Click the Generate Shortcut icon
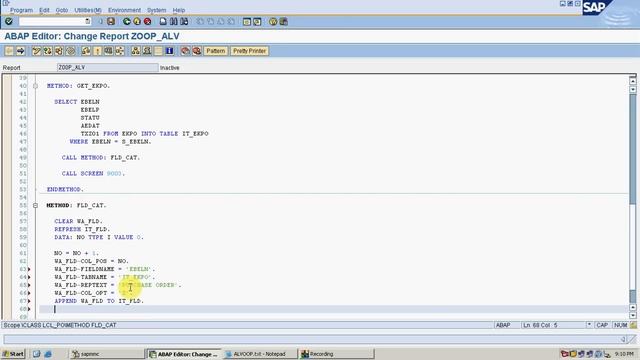The image size is (640, 360). [x=257, y=22]
